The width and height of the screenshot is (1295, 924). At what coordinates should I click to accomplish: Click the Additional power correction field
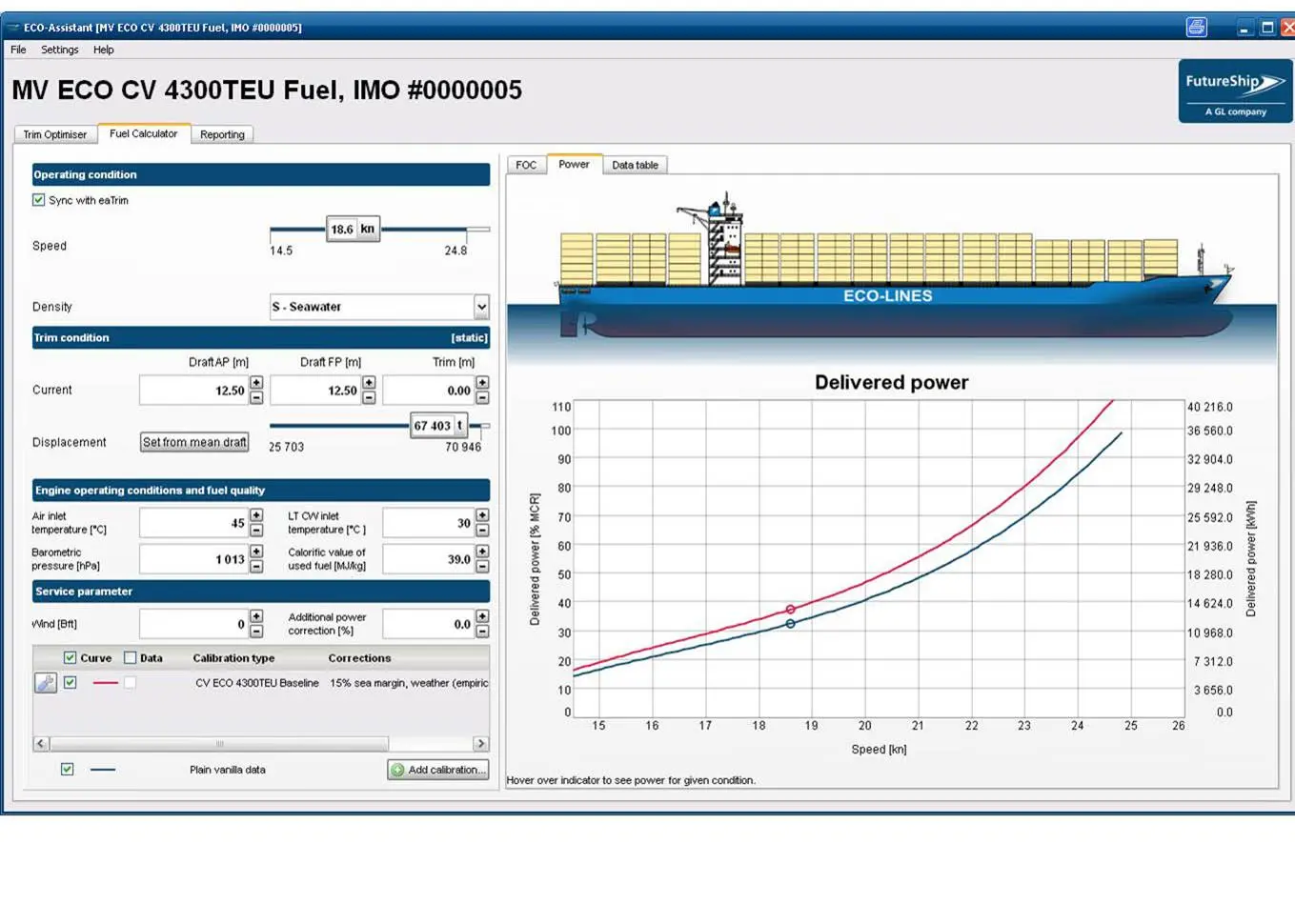pos(429,624)
